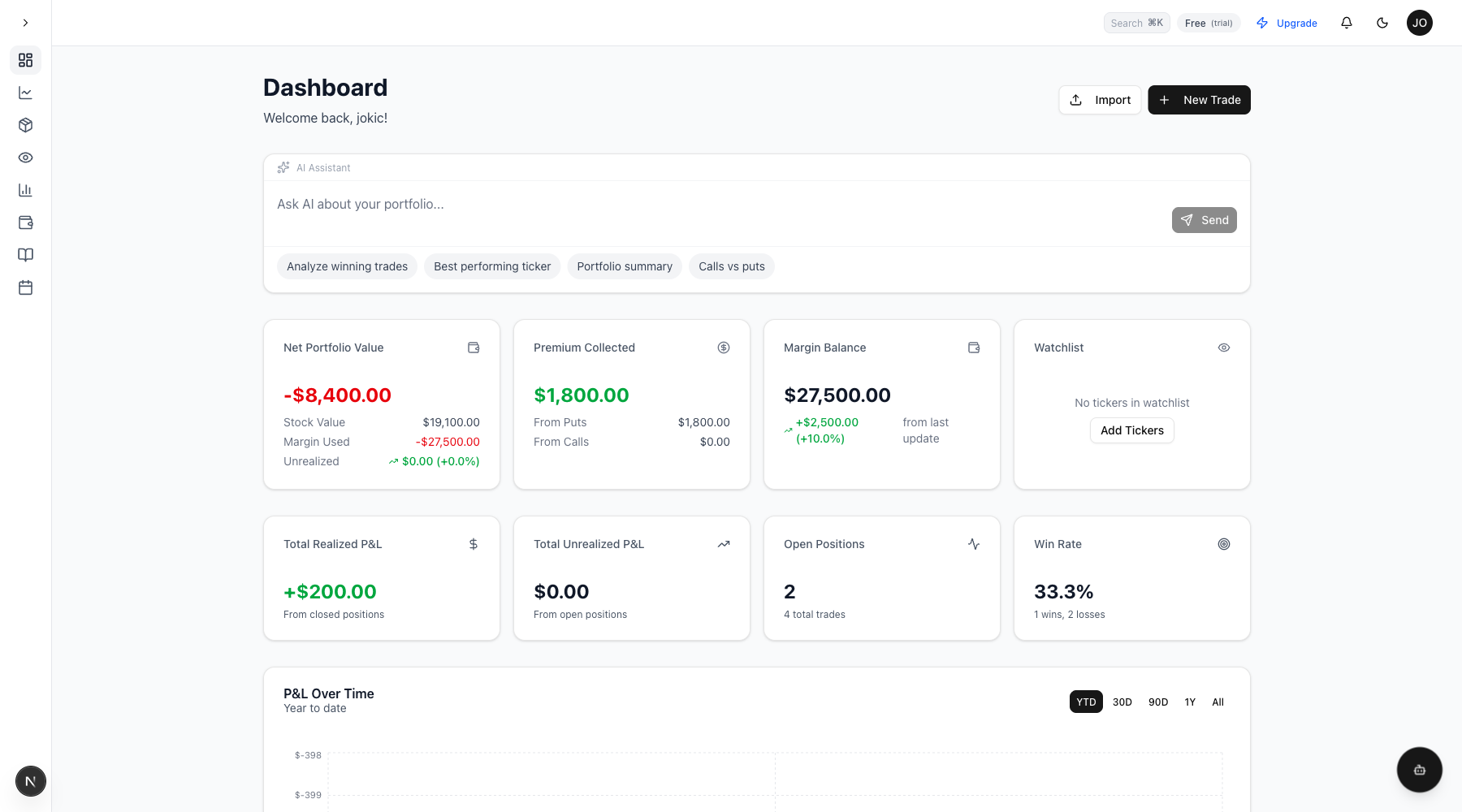
Task: Switch chart range to 1Y
Action: [1189, 702]
